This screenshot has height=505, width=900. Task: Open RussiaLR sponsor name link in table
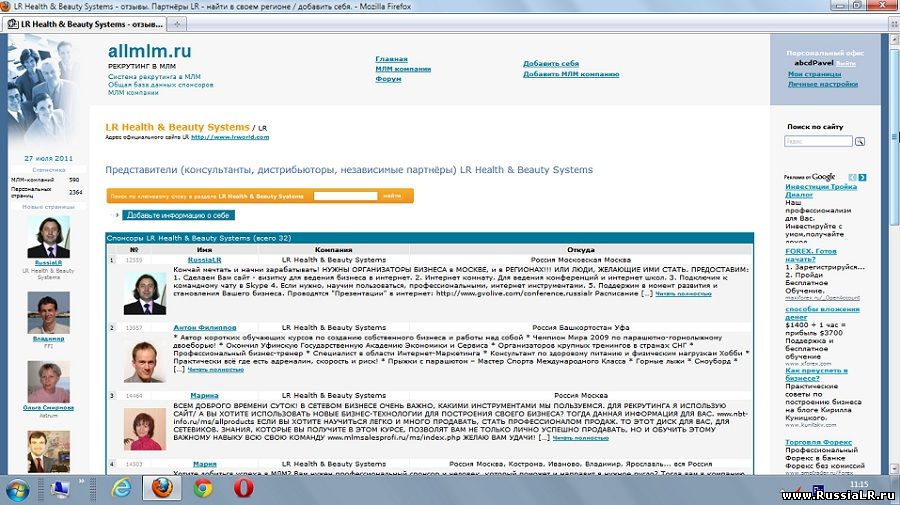pyautogui.click(x=204, y=260)
